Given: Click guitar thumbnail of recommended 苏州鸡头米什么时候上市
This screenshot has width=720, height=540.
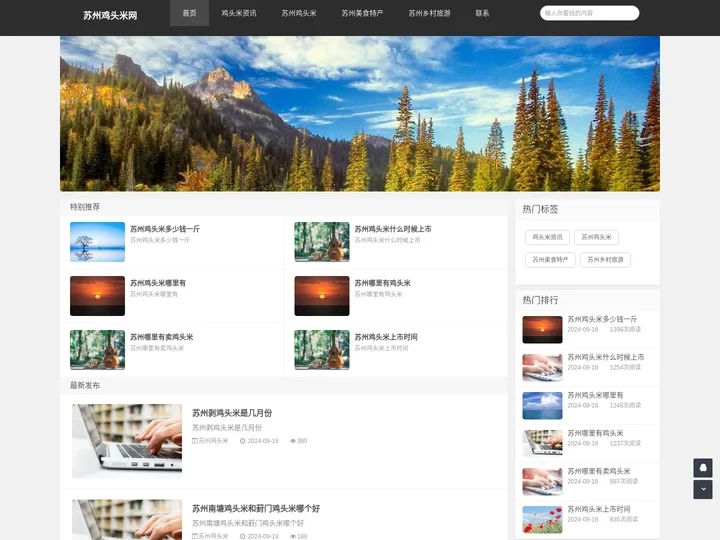Looking at the screenshot, I should click(x=322, y=242).
